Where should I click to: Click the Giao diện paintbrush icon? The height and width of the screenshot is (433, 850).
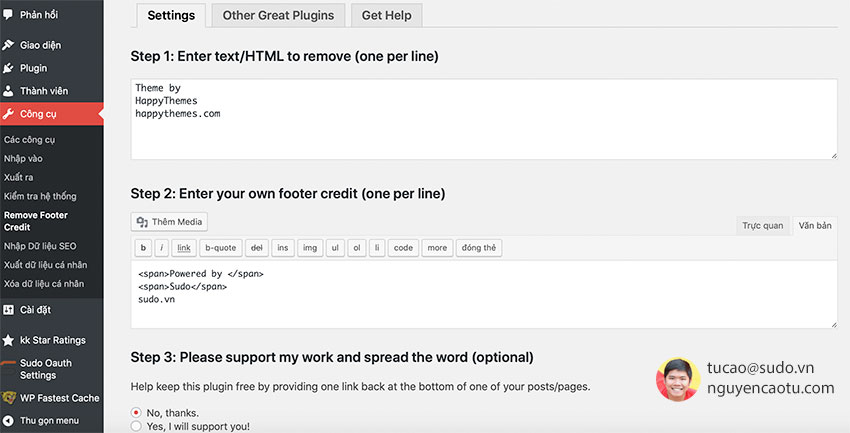tap(8, 45)
